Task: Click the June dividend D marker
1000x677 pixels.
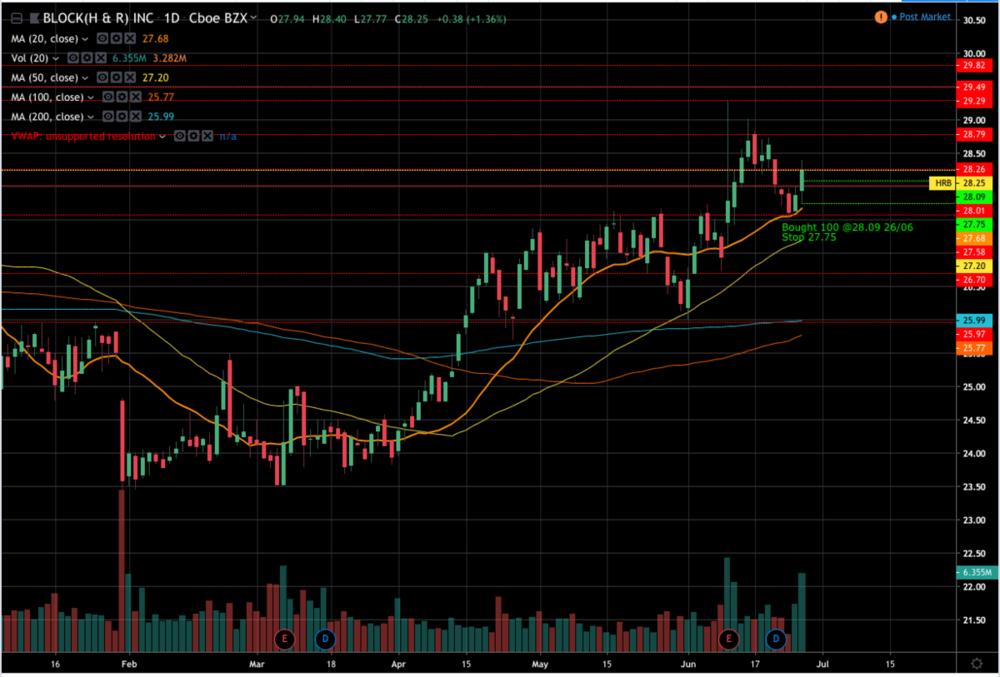Action: [x=775, y=637]
